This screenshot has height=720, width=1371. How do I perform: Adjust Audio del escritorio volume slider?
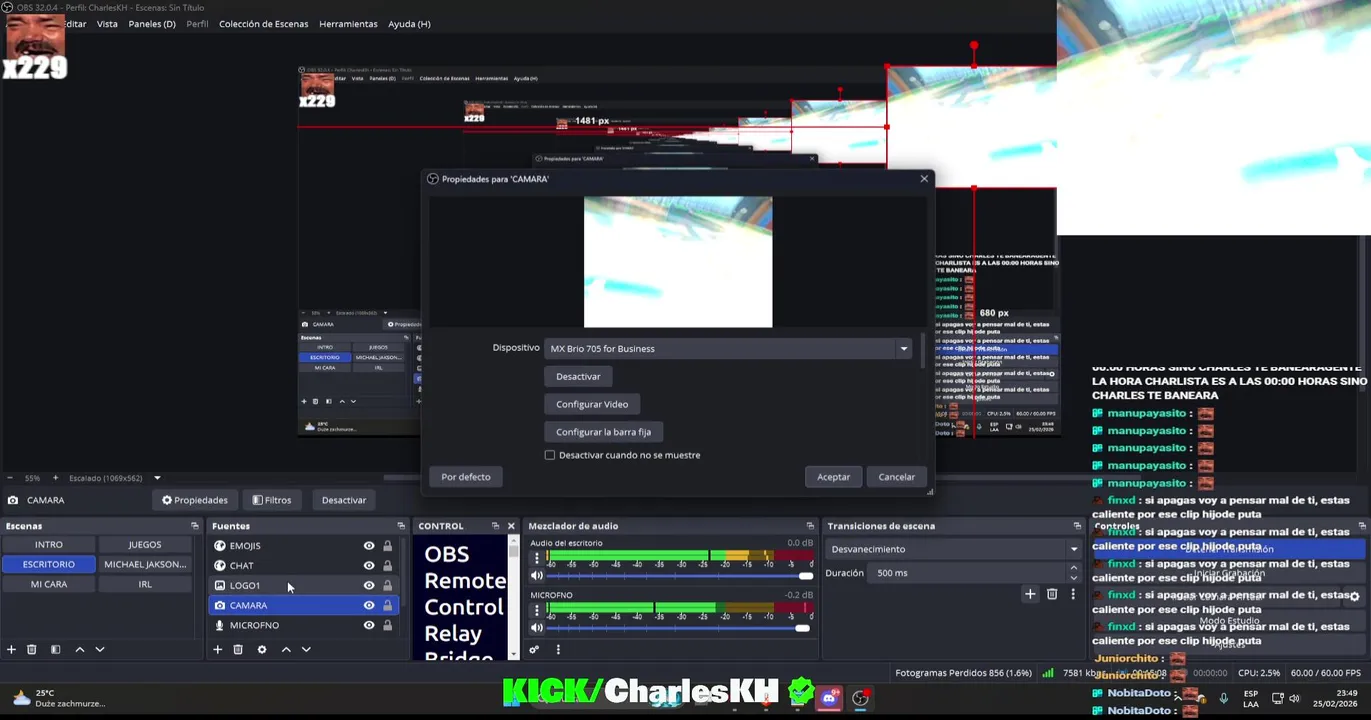click(x=805, y=576)
